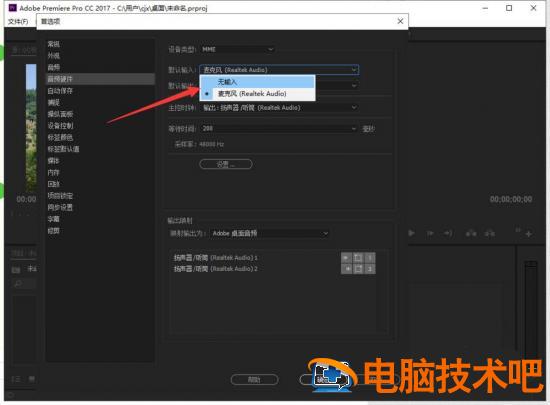
Task: Expand the 默认输出 dropdown arrow
Action: coord(354,85)
